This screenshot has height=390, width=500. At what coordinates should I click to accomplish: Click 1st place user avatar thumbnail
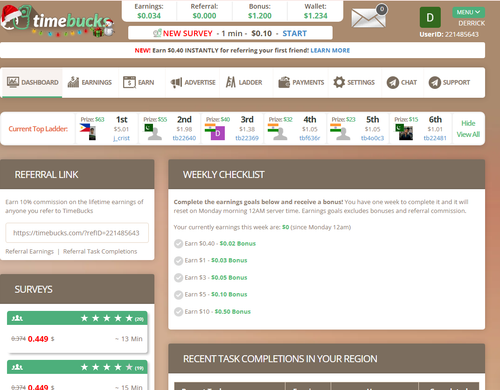(92, 133)
